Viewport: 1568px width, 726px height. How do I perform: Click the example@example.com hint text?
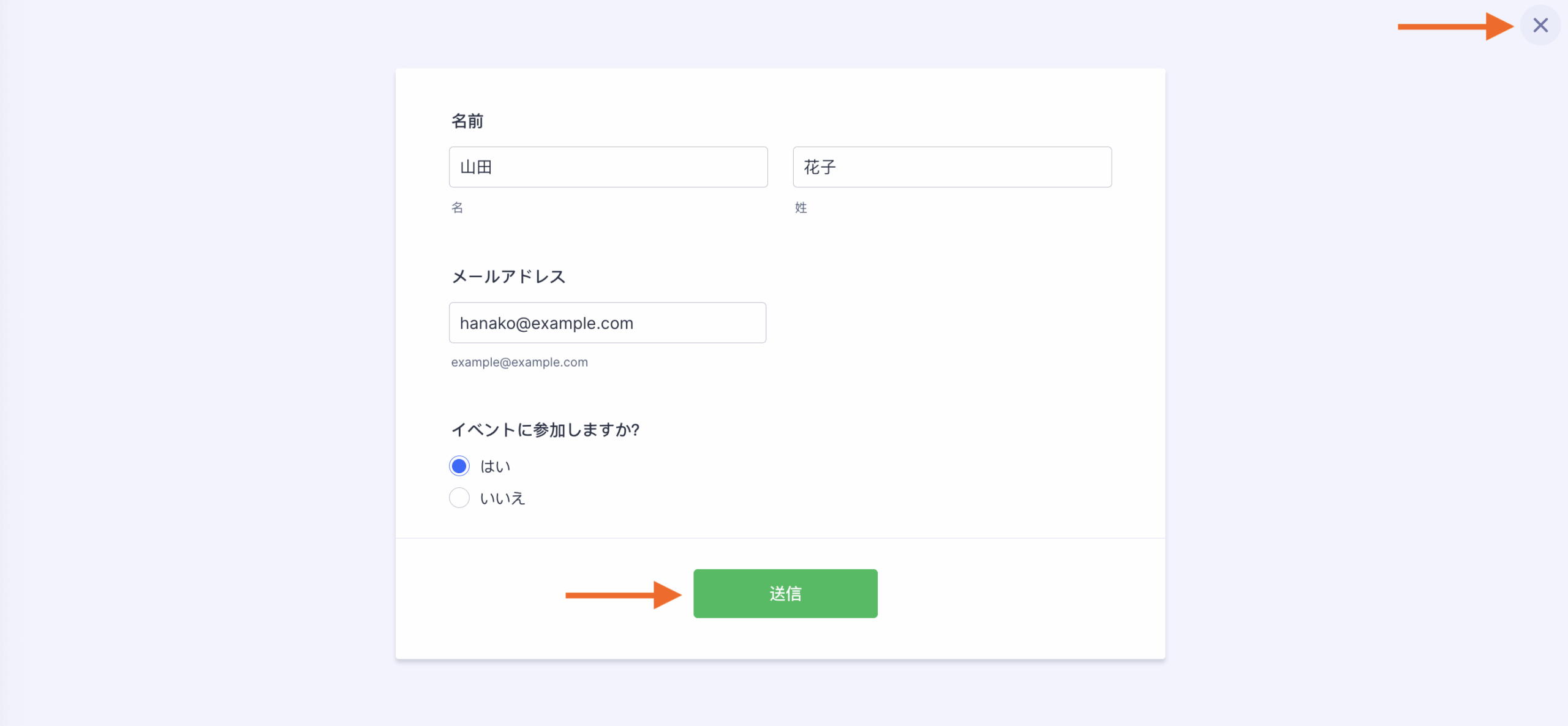(x=519, y=362)
